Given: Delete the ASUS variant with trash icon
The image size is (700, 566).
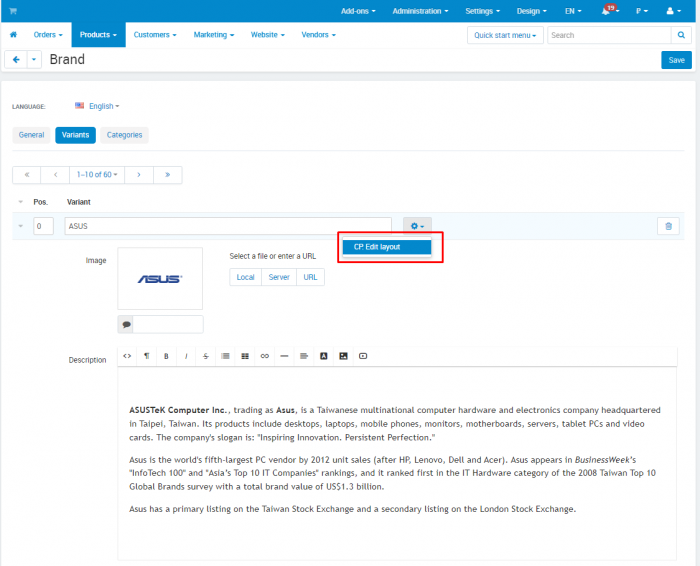Looking at the screenshot, I should 668,226.
